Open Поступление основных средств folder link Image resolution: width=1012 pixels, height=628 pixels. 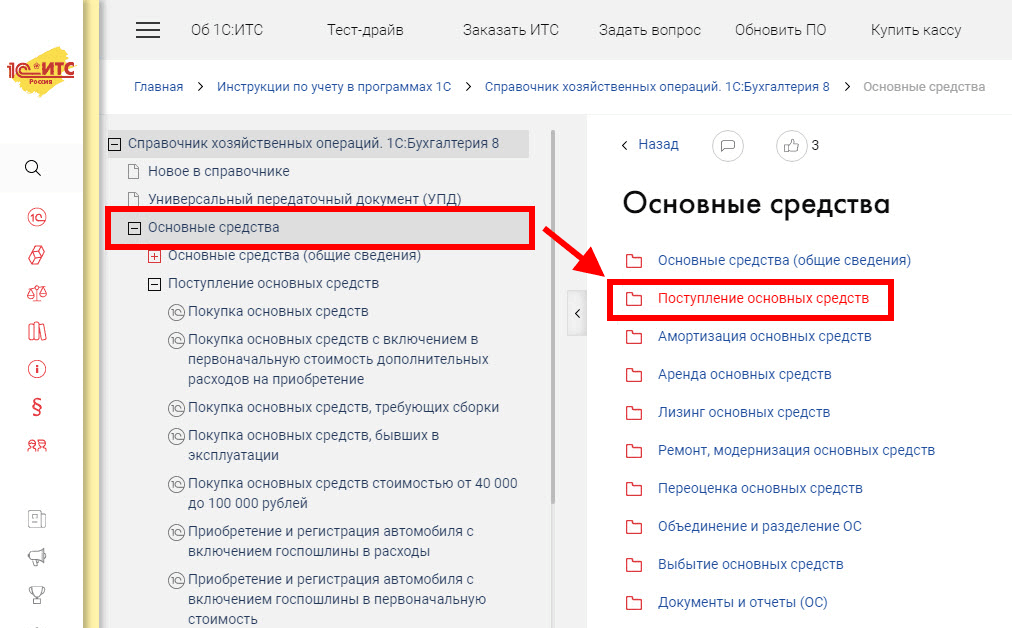coord(763,298)
